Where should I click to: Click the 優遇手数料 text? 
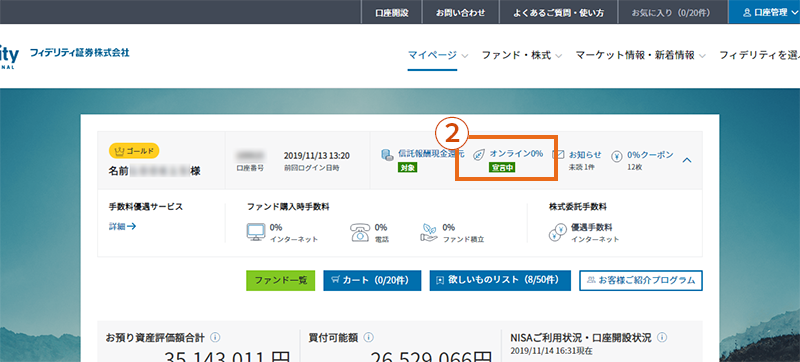point(592,227)
